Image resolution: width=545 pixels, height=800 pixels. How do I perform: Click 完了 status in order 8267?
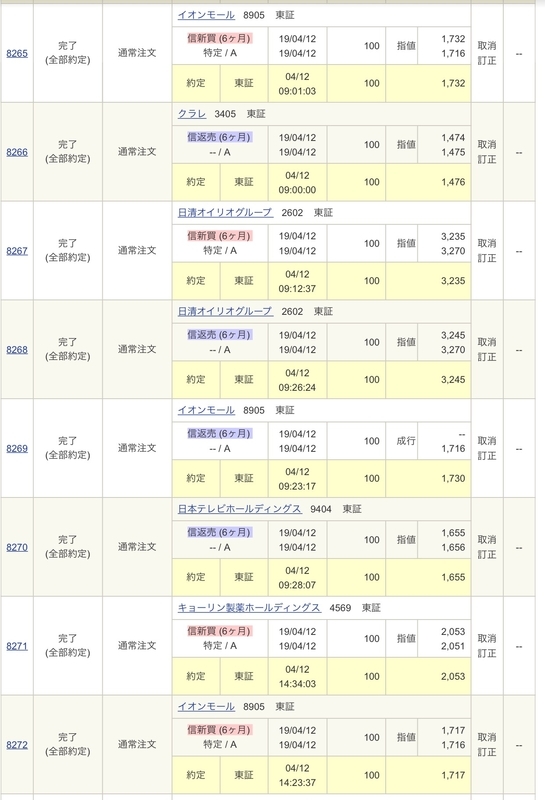67,243
